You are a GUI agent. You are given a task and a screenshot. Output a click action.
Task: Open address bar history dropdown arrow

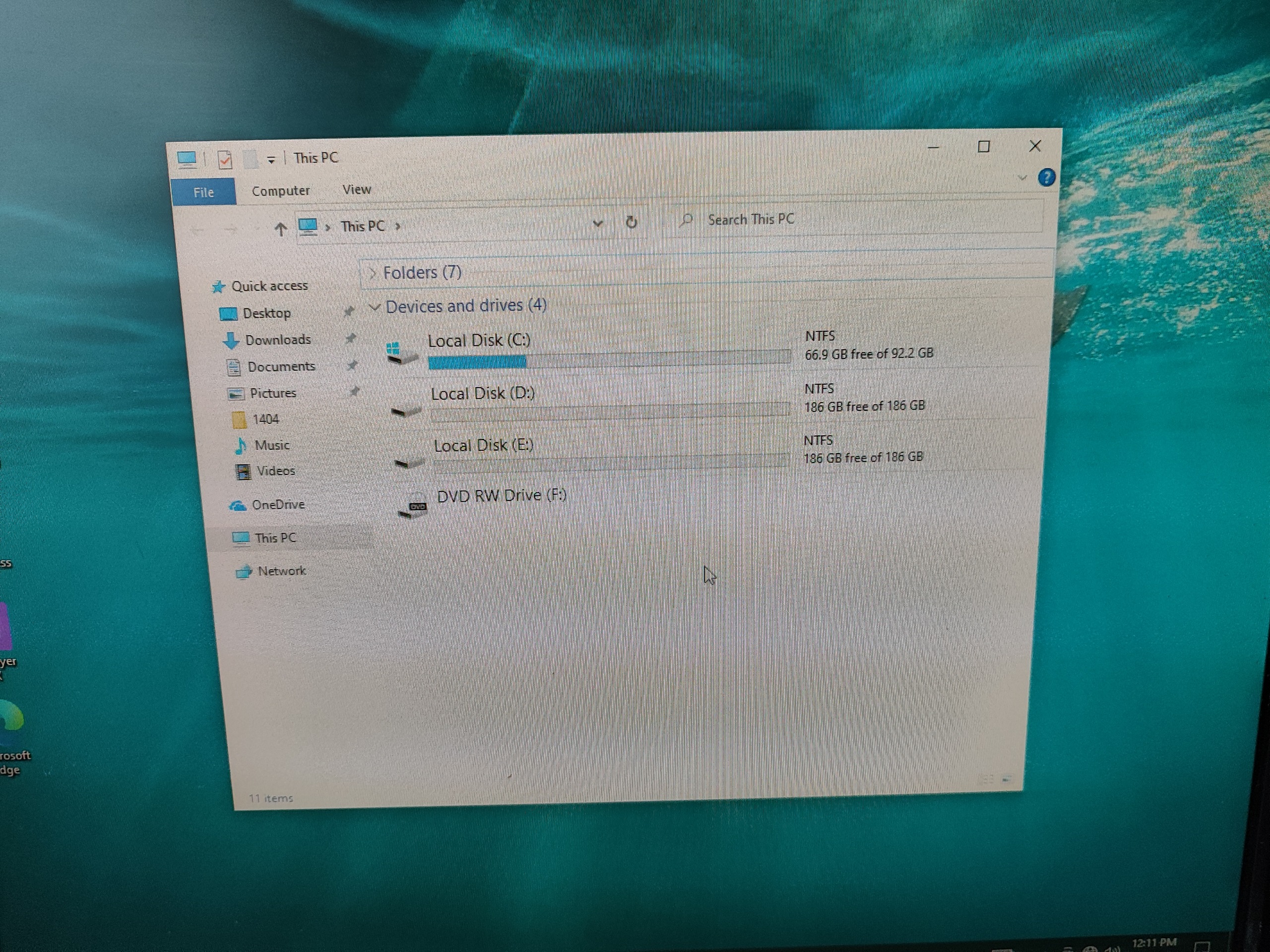(597, 223)
